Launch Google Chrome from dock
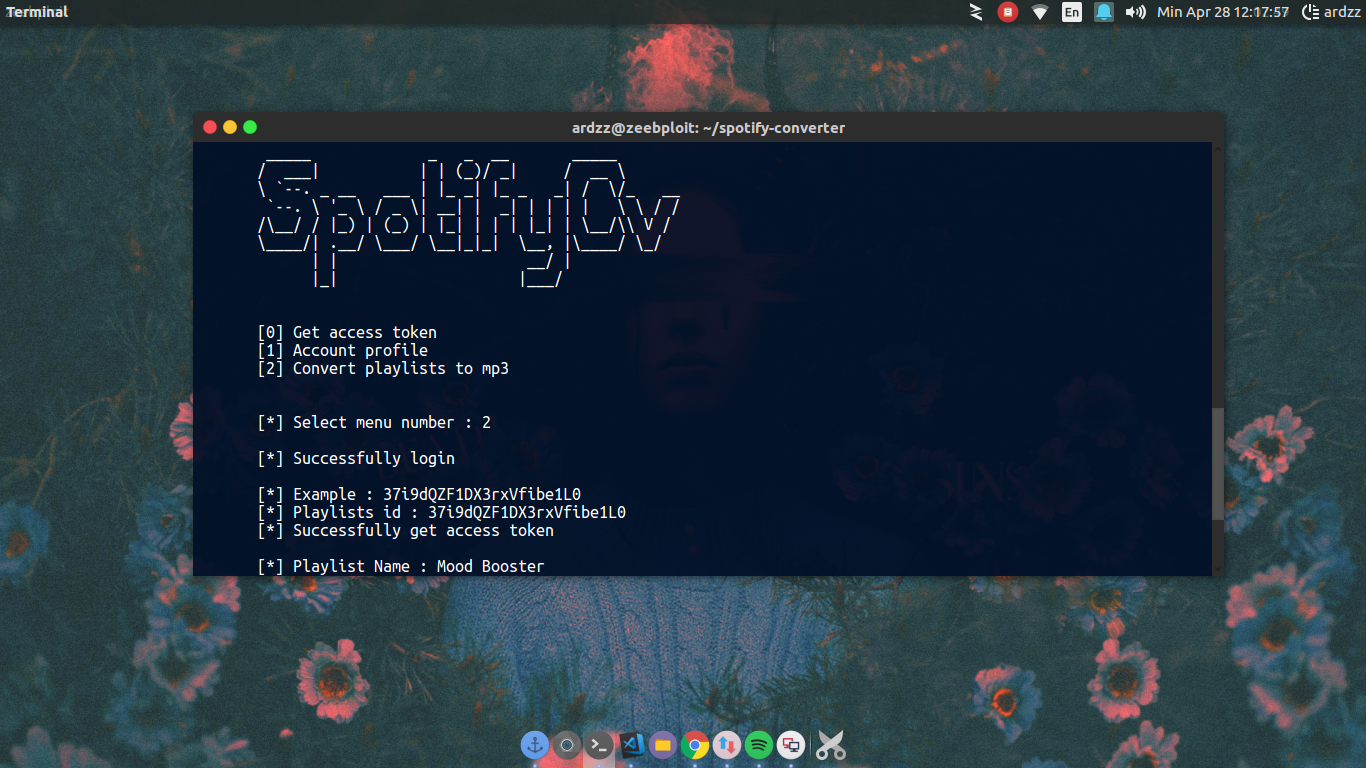Image resolution: width=1366 pixels, height=768 pixels. (x=695, y=745)
